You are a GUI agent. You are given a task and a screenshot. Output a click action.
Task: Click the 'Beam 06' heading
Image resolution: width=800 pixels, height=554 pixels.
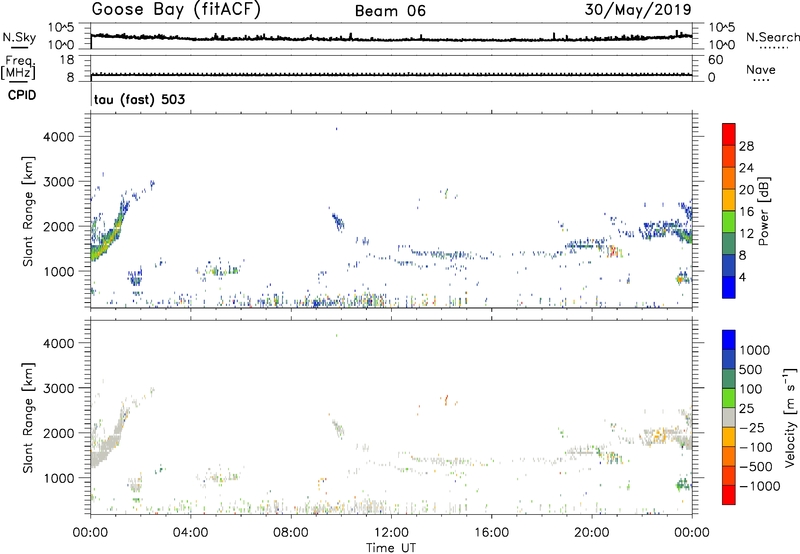pos(390,11)
